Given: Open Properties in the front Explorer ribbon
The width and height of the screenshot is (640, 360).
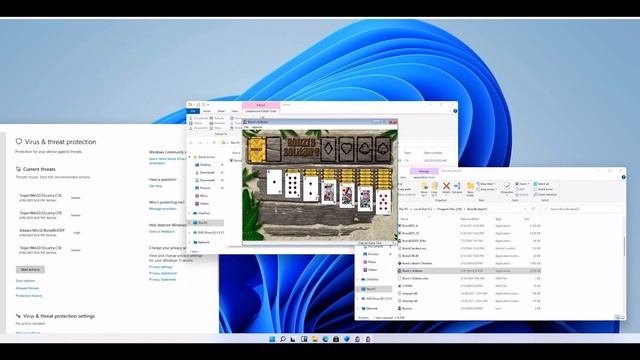Looking at the screenshot, I should coord(507,189).
